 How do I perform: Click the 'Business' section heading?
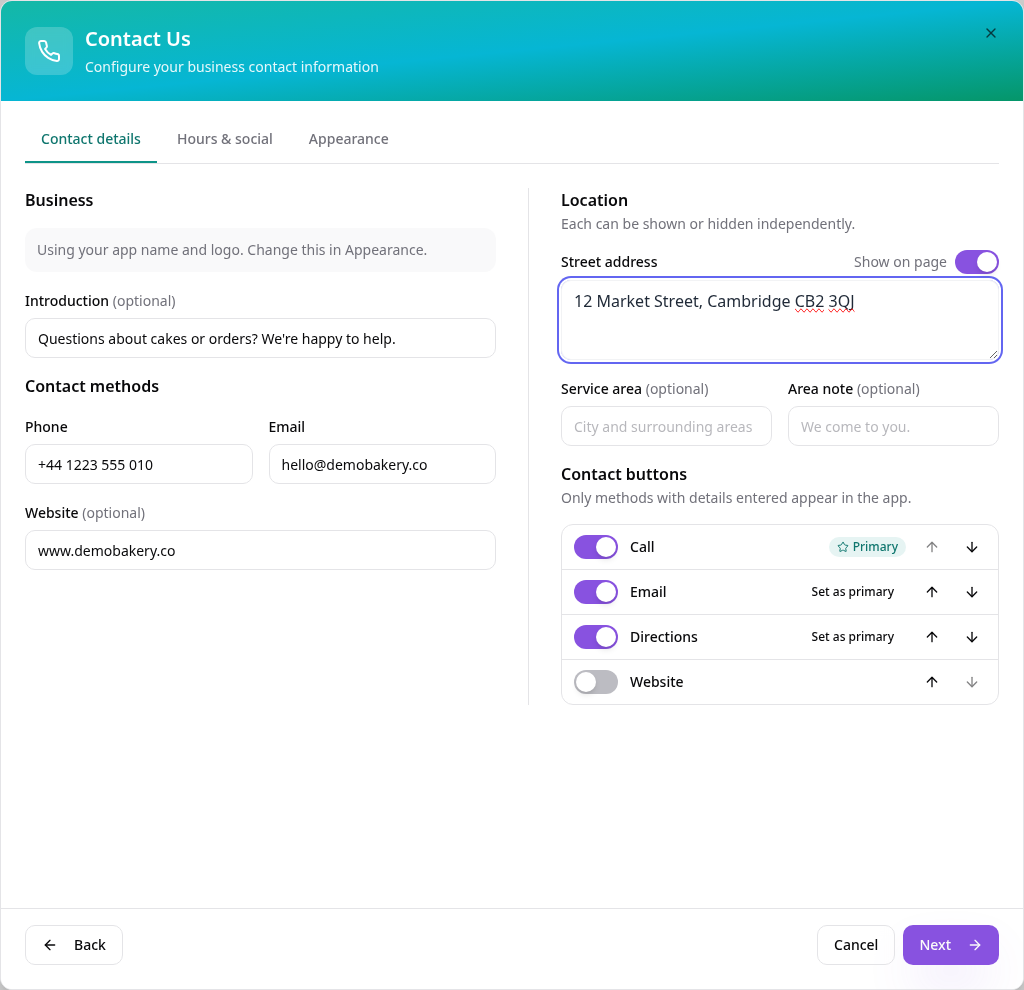coord(59,200)
